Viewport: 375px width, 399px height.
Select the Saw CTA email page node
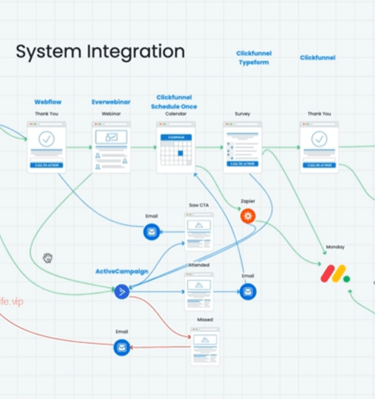(x=199, y=231)
